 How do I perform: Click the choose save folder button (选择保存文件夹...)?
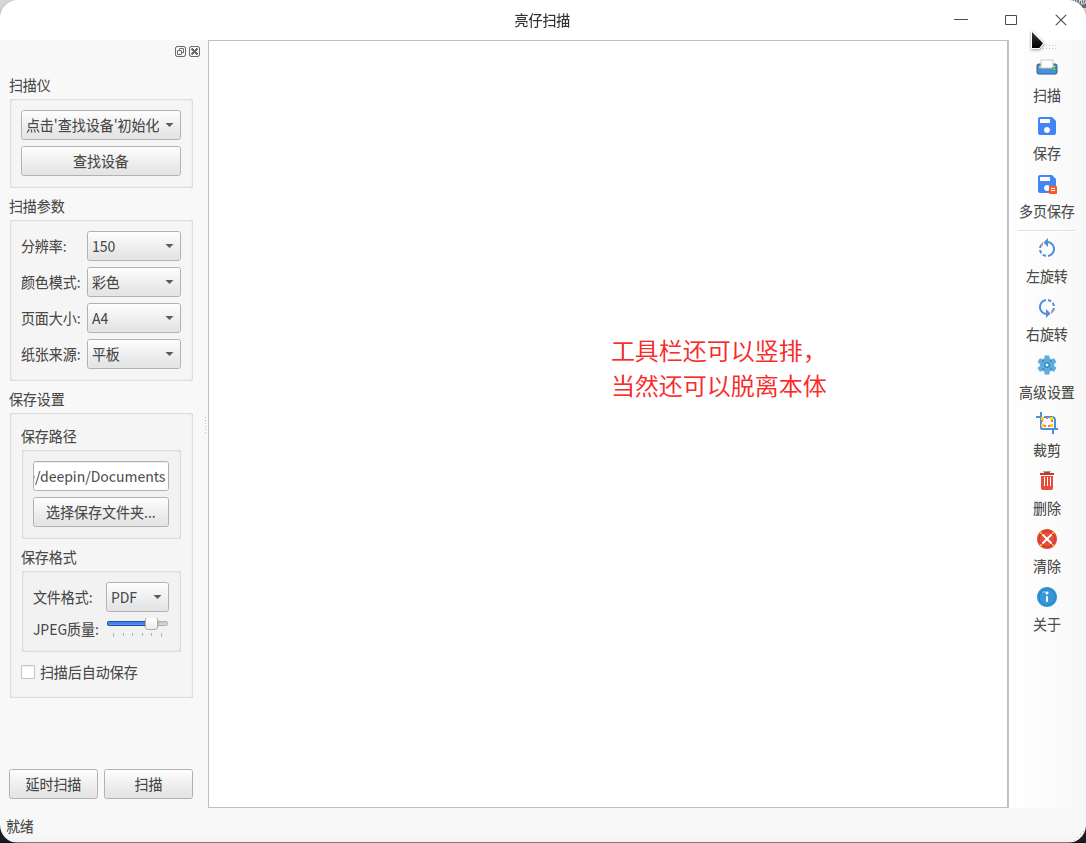pos(101,513)
